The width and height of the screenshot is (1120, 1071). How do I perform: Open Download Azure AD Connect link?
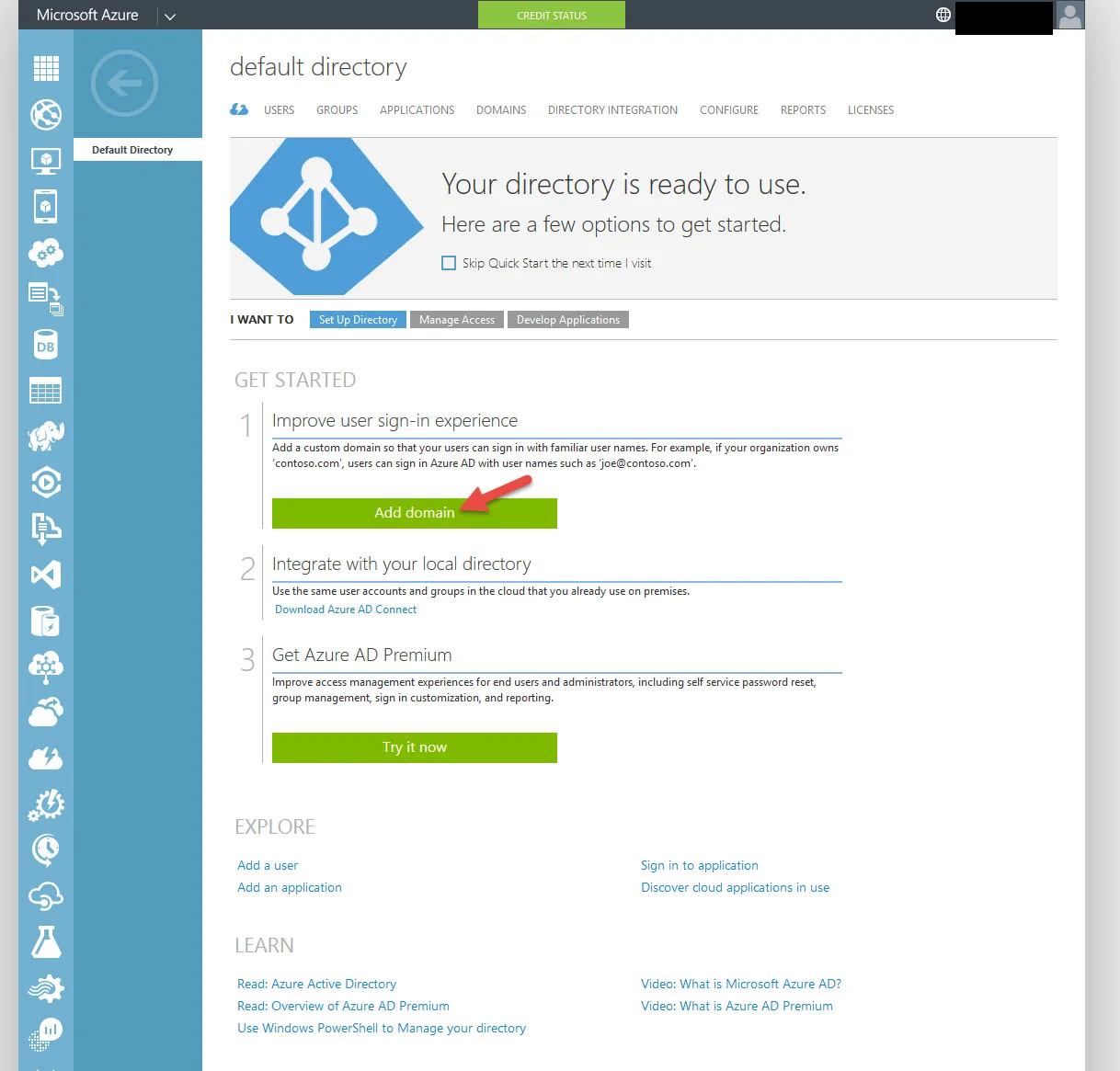pyautogui.click(x=346, y=610)
